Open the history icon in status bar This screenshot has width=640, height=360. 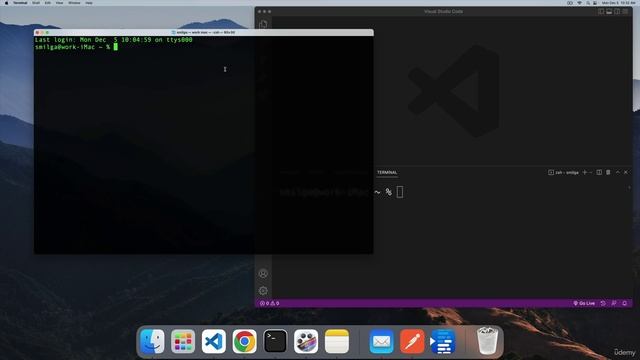tap(603, 303)
